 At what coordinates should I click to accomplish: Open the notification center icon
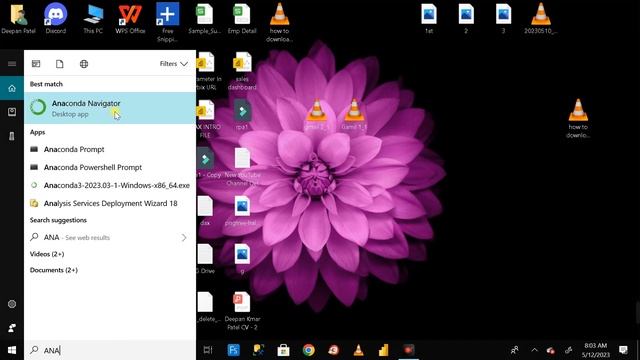click(x=623, y=350)
